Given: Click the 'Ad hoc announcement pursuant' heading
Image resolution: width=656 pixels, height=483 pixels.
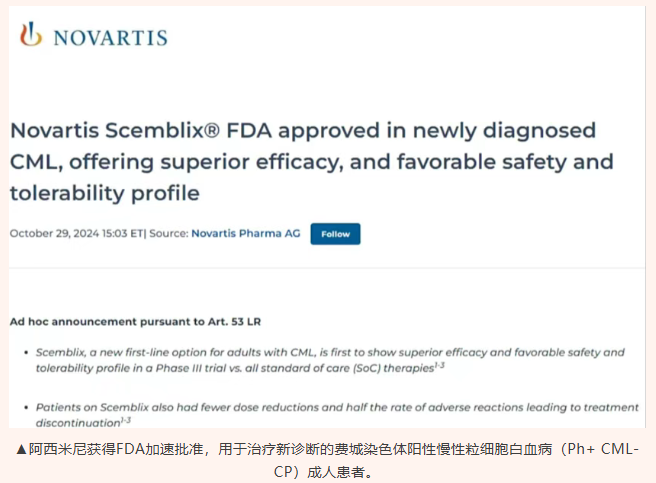Looking at the screenshot, I should (x=137, y=321).
